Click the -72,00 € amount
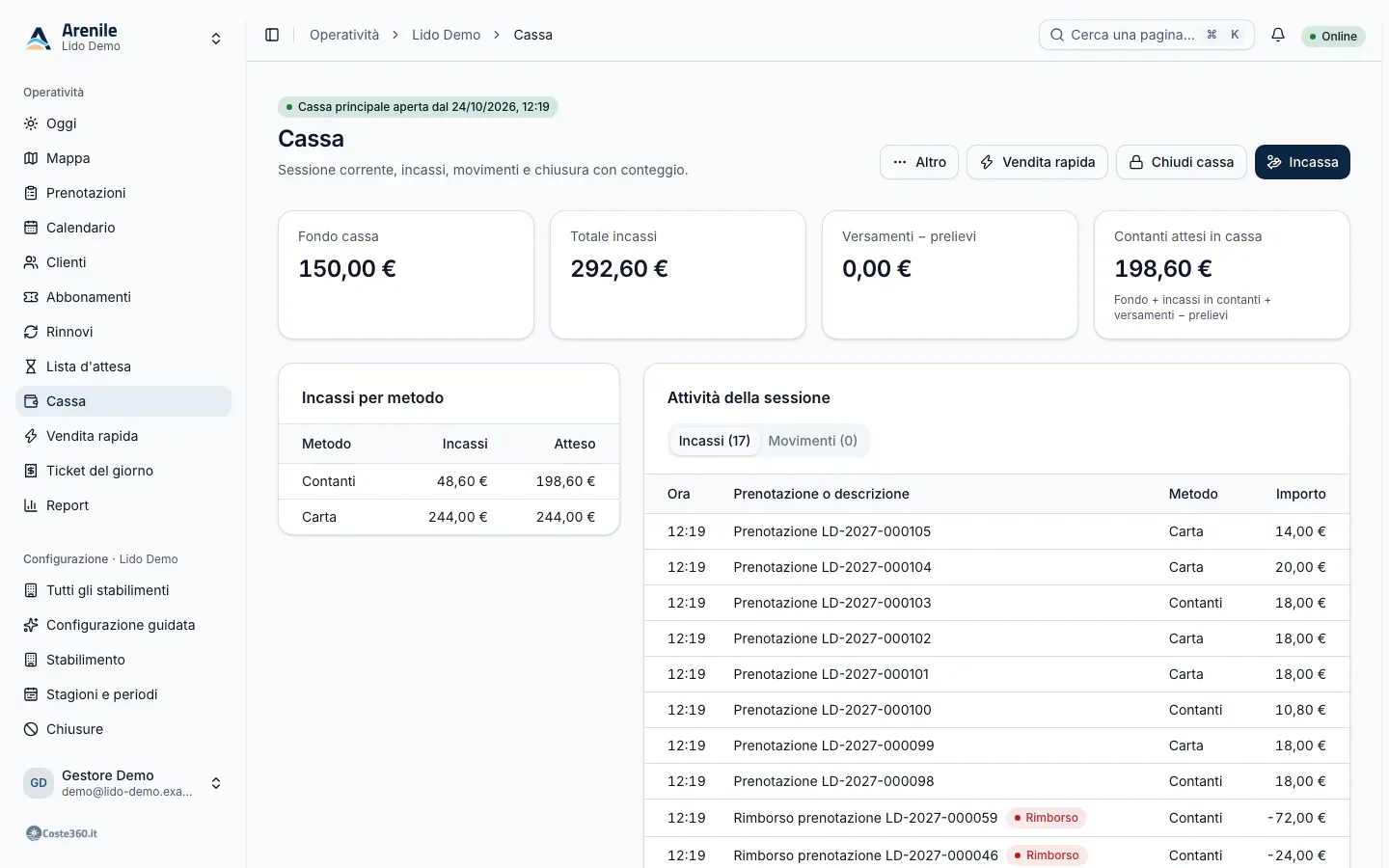Screen dimensions: 1389x868 [x=1296, y=818]
